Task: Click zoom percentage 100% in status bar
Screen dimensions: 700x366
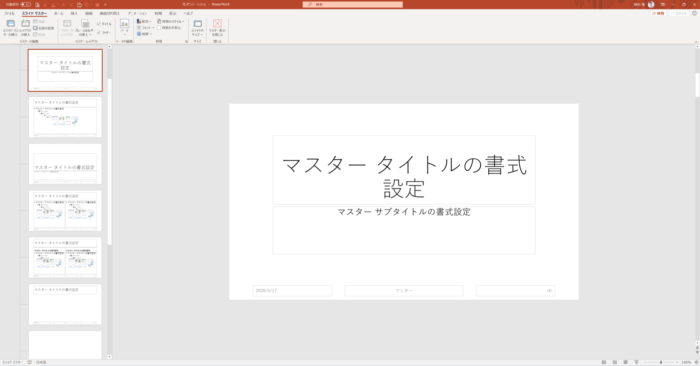Action: pyautogui.click(x=687, y=362)
